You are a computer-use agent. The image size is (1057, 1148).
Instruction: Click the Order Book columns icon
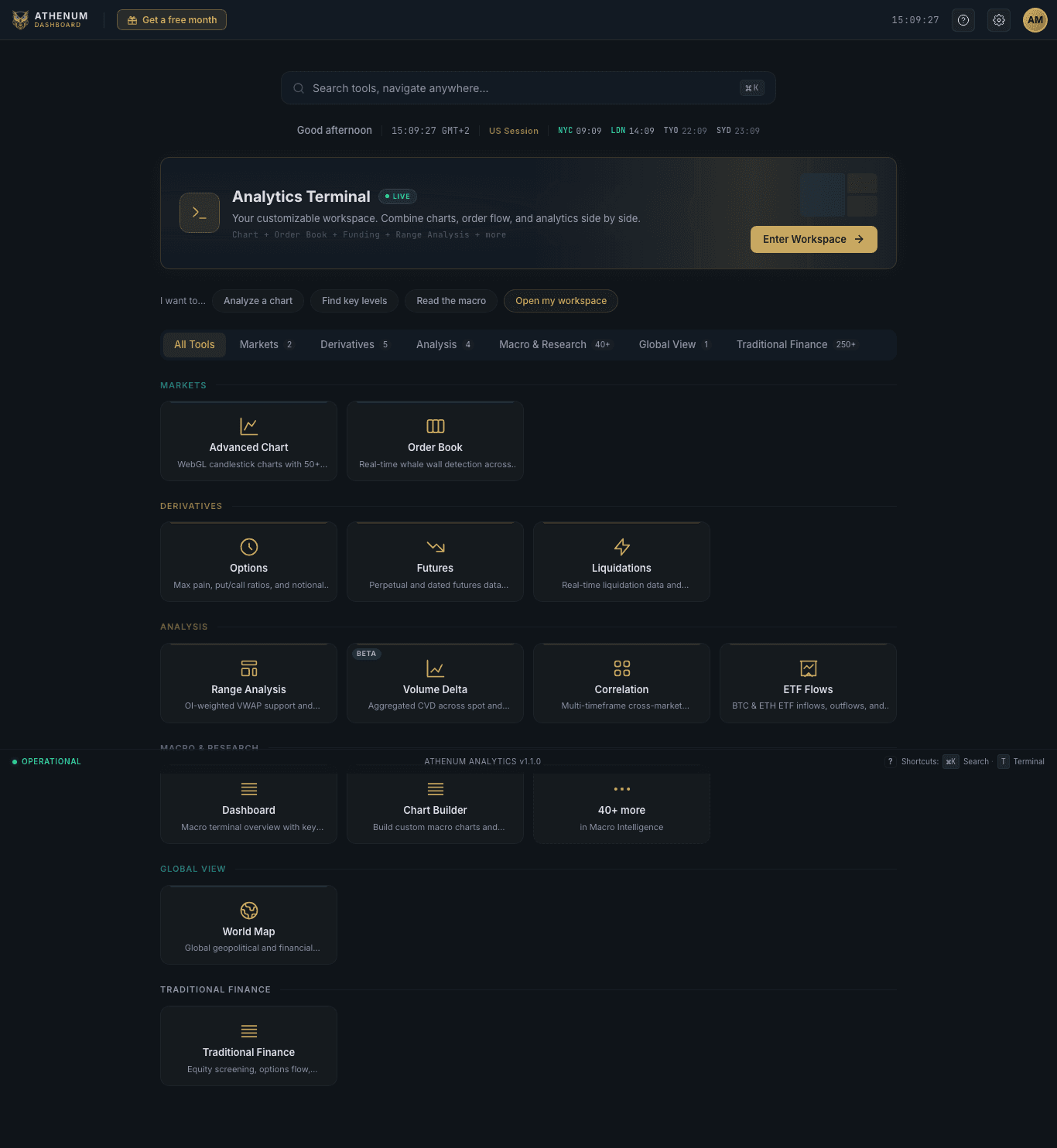(x=436, y=426)
